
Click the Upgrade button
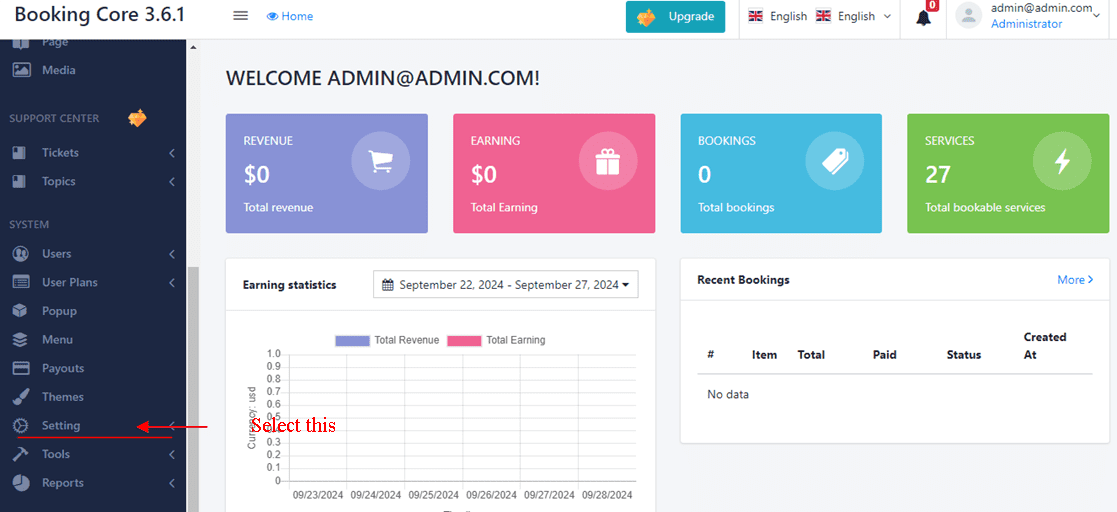coord(675,17)
